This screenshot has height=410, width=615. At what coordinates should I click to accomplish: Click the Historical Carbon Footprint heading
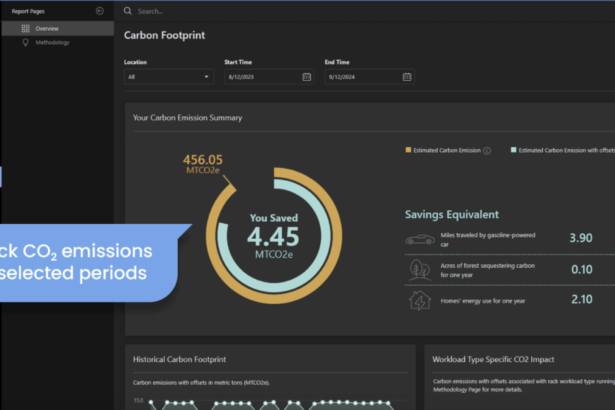click(179, 359)
